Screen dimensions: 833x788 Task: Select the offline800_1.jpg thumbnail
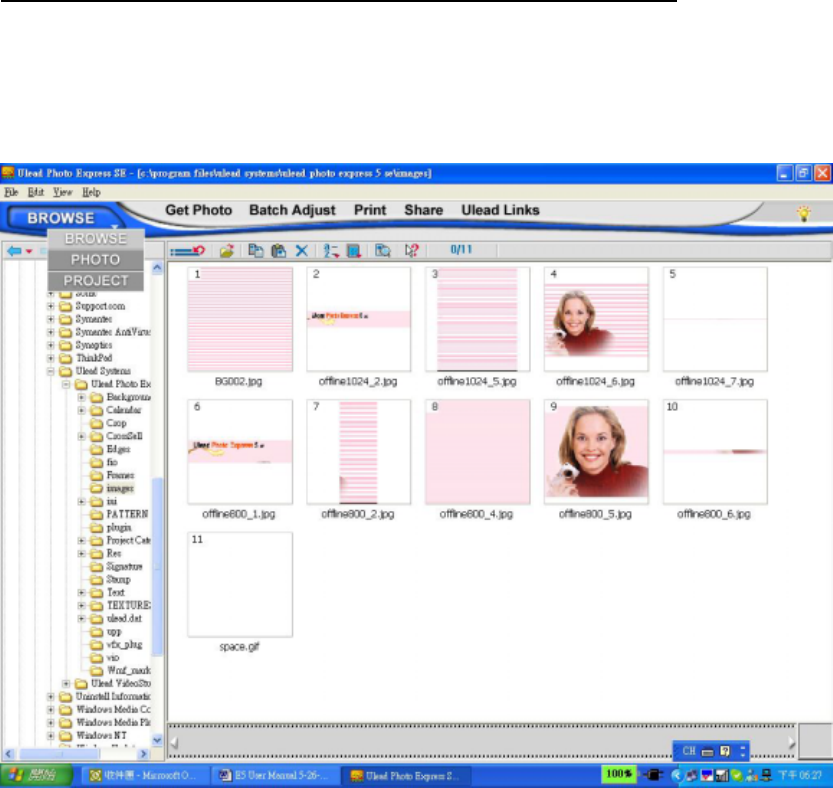click(240, 452)
